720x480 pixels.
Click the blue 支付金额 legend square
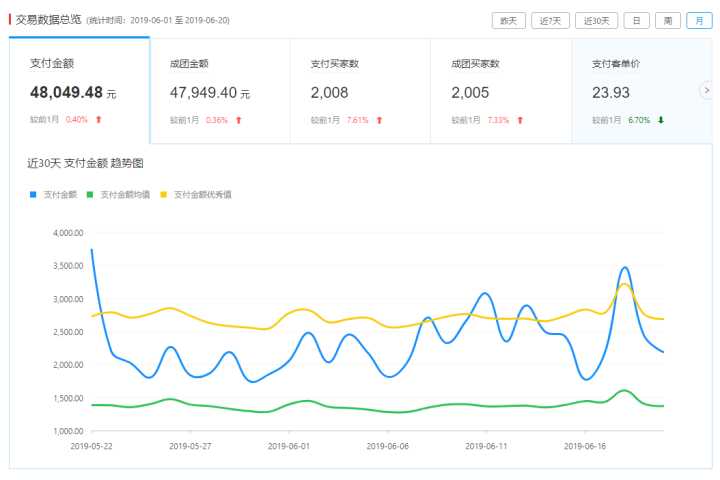(33, 194)
